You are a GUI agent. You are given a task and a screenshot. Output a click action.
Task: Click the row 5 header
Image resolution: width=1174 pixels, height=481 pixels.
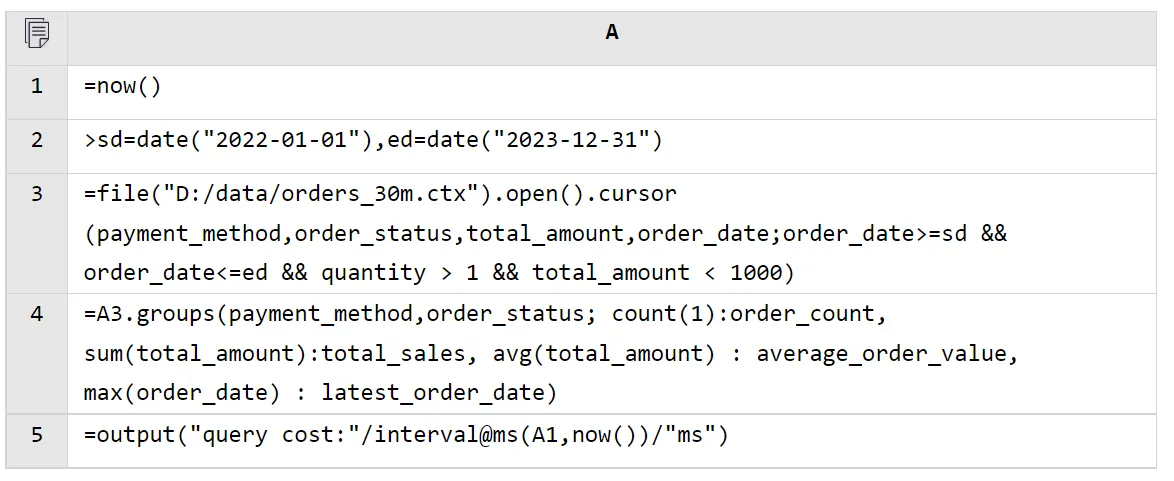tap(37, 436)
